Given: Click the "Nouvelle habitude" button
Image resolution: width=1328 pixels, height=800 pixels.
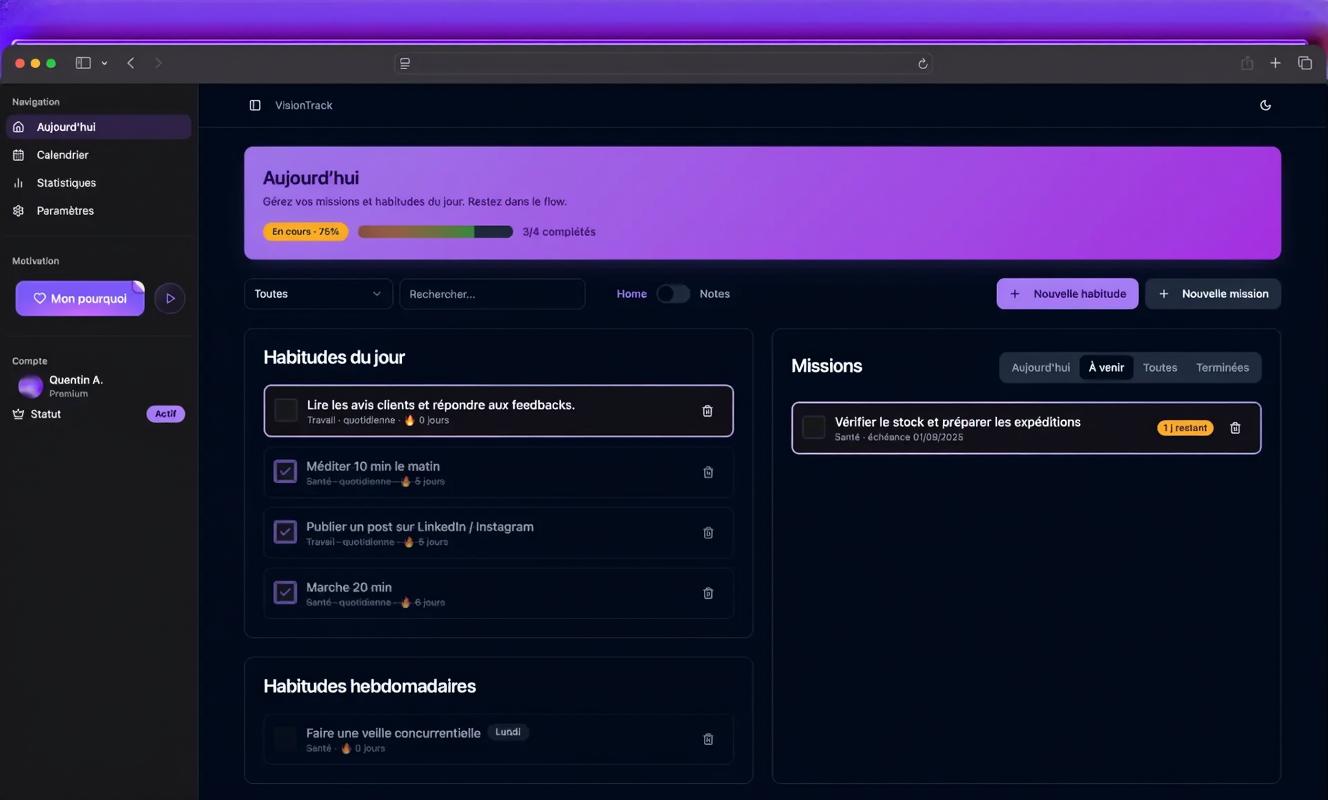Looking at the screenshot, I should (x=1067, y=294).
